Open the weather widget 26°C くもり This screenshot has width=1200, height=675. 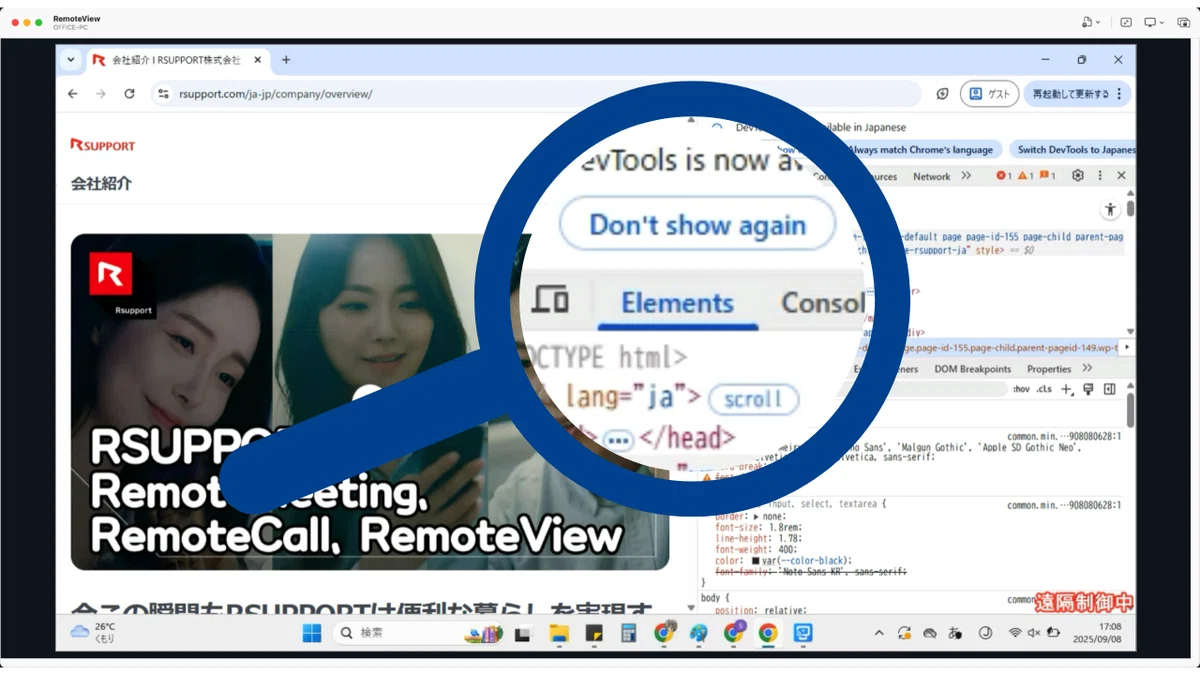(94, 632)
